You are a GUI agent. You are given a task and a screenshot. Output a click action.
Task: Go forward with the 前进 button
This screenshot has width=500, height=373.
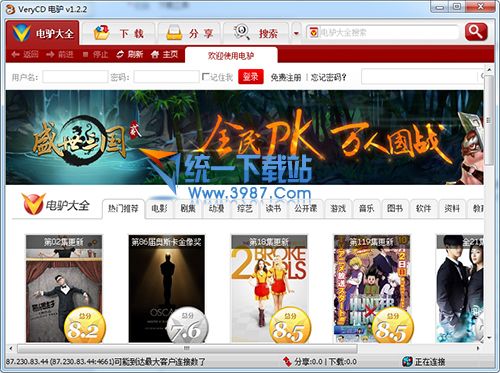click(x=60, y=54)
